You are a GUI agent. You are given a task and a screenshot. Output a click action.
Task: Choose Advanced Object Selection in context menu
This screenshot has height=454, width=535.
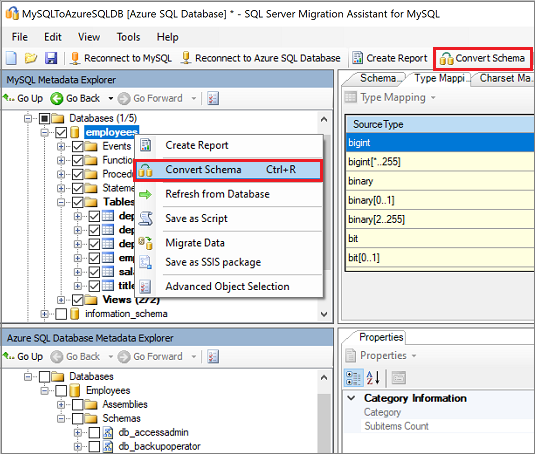[x=228, y=287]
